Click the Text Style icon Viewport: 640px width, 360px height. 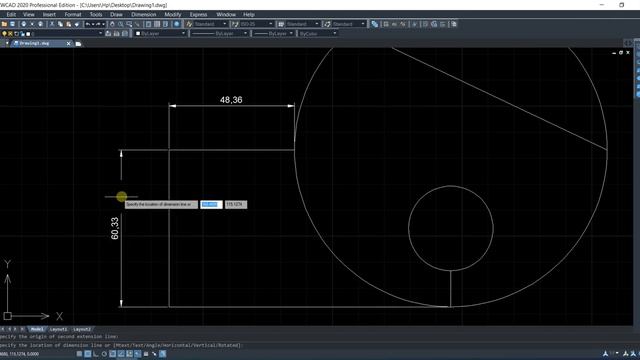189,24
